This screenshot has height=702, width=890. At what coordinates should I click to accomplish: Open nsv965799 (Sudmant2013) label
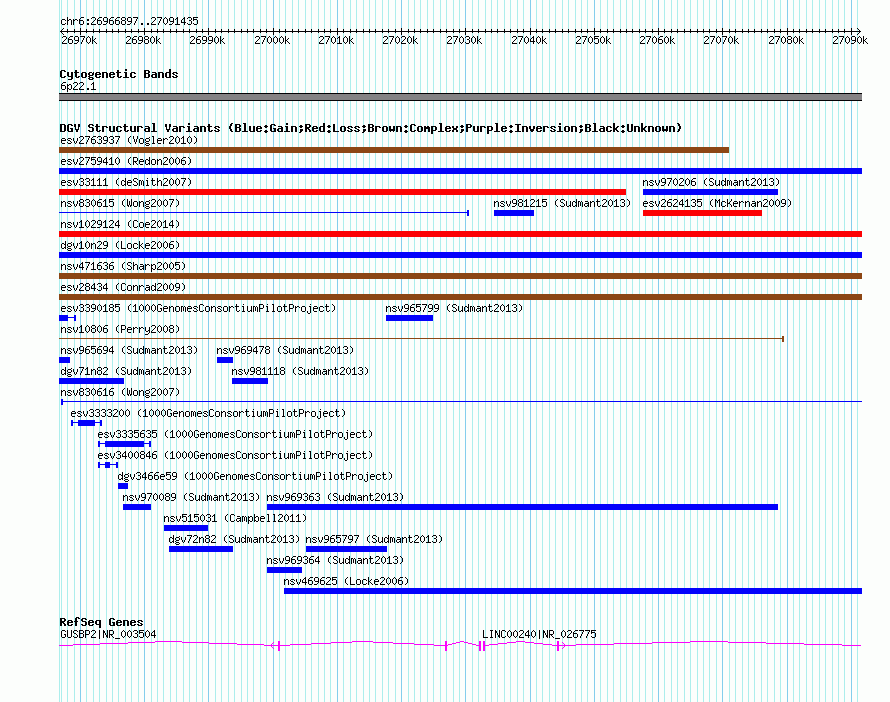454,308
